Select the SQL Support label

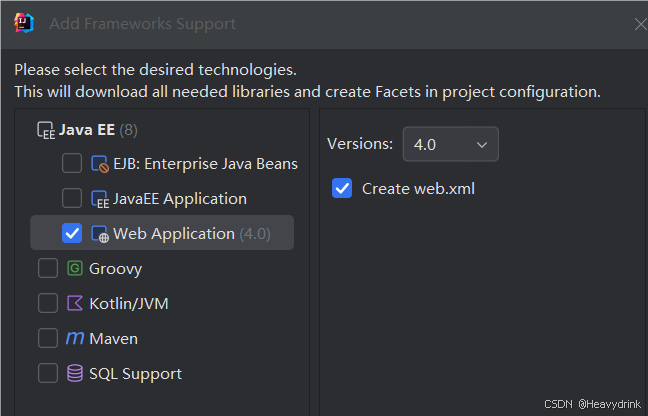point(136,374)
